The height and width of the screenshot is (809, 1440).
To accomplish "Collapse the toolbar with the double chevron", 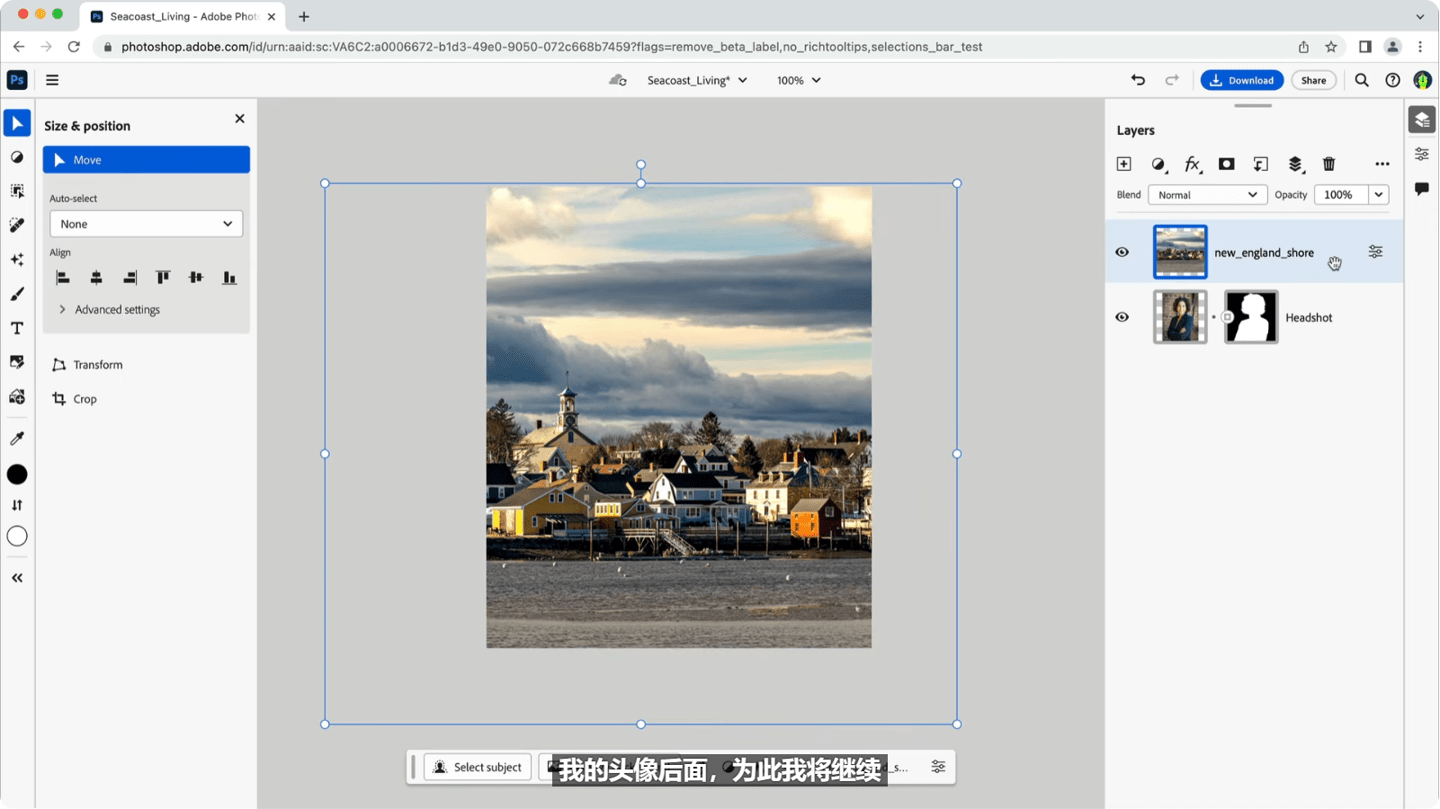I will tap(16, 577).
